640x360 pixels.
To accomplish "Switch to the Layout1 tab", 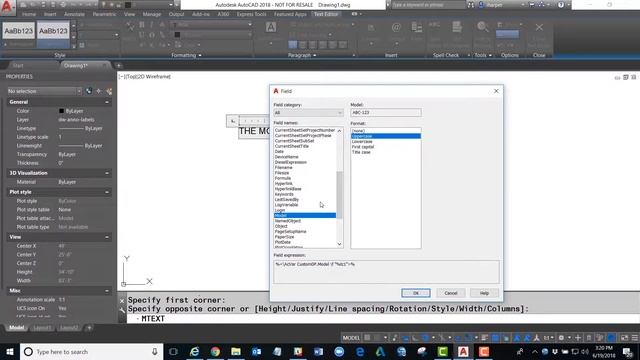I will [42, 327].
